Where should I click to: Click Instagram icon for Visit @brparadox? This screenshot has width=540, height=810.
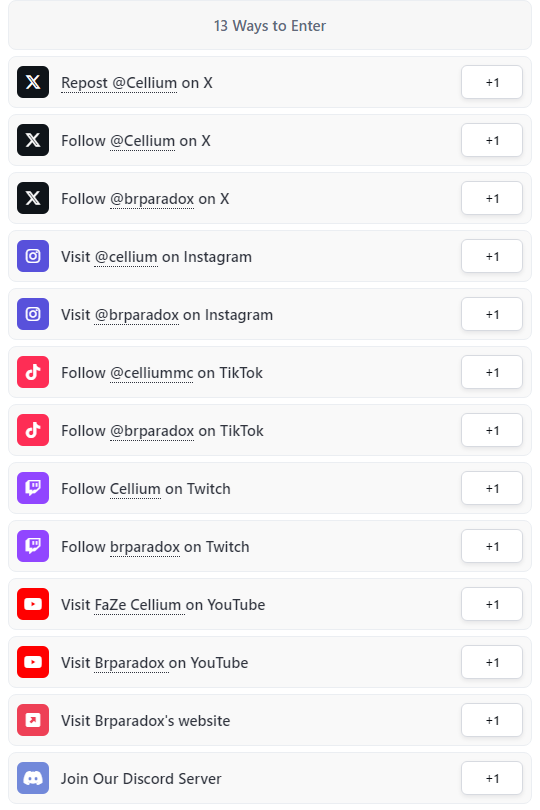pyautogui.click(x=33, y=314)
